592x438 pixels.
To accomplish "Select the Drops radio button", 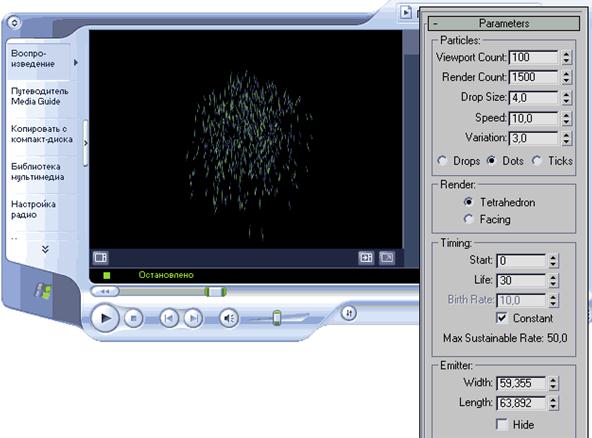I will (442, 161).
